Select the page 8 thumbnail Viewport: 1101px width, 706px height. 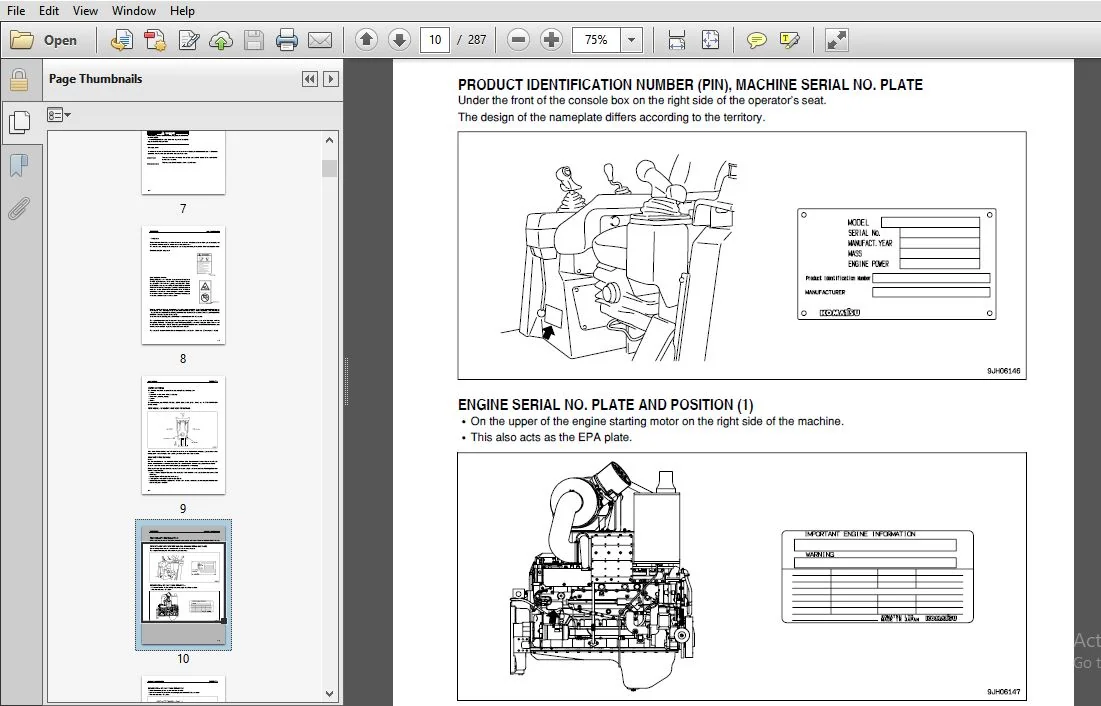(183, 285)
